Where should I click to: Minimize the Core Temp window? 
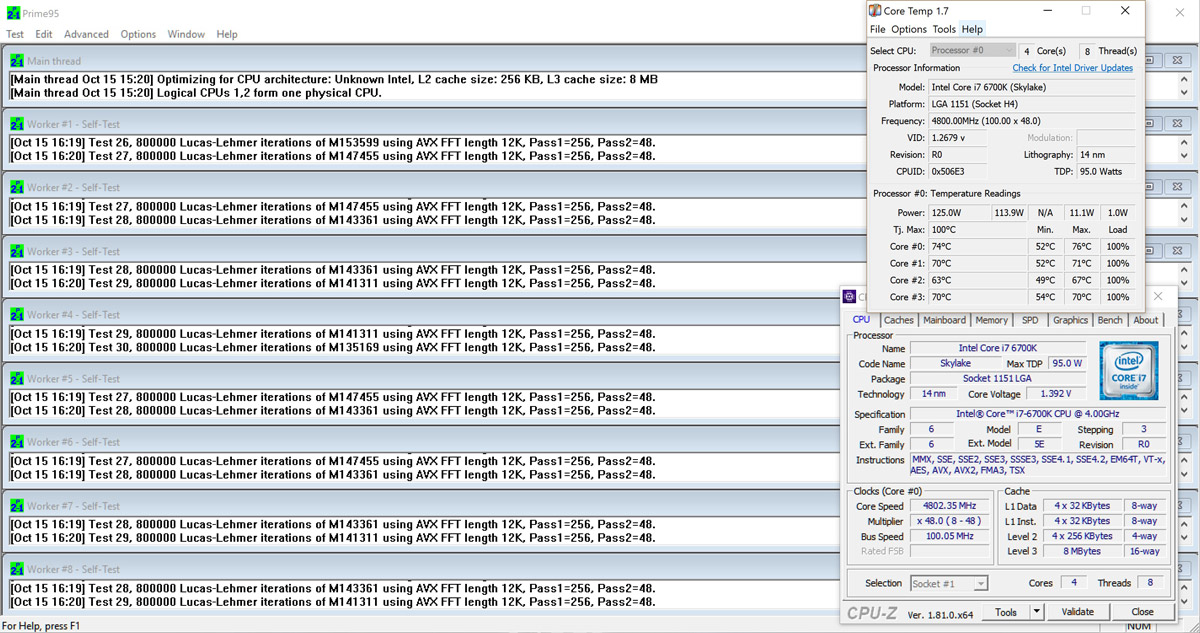click(1048, 11)
